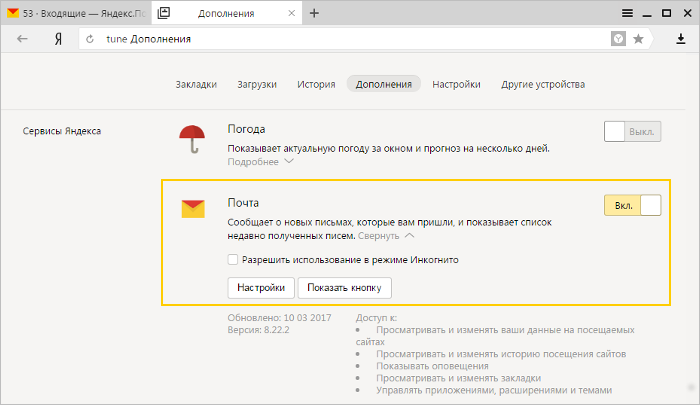Select the Дополнения browser tab
Screen dimensions: 700x405
[x=227, y=13]
